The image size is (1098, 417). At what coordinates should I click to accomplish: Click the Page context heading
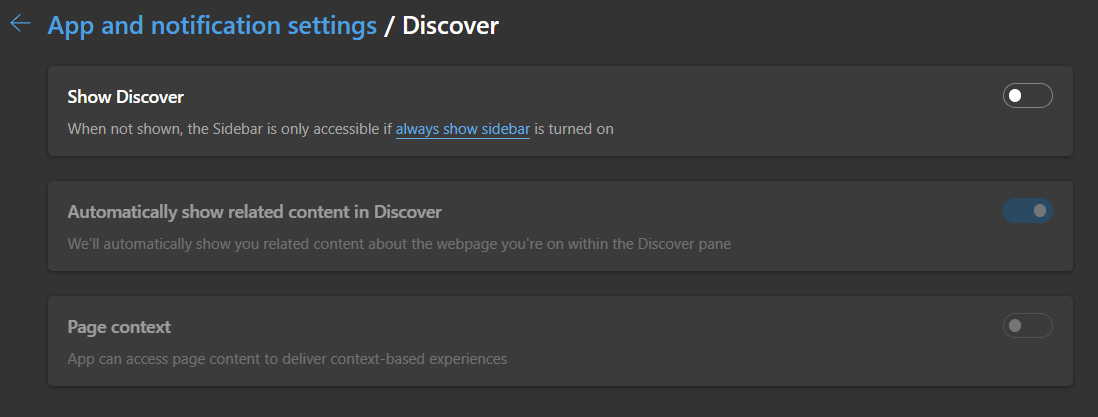coord(119,327)
